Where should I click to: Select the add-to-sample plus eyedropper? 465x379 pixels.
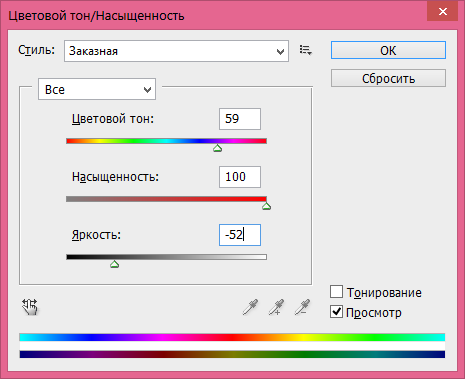point(276,307)
